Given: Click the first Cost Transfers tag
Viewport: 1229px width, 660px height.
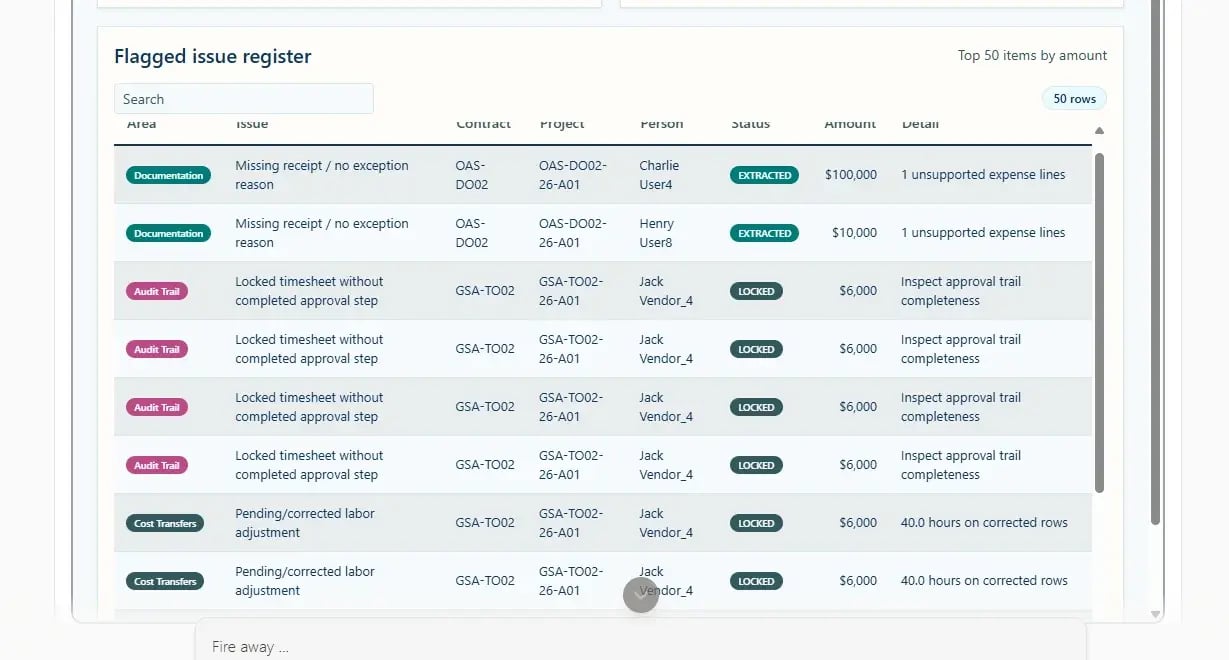Looking at the screenshot, I should pyautogui.click(x=165, y=523).
